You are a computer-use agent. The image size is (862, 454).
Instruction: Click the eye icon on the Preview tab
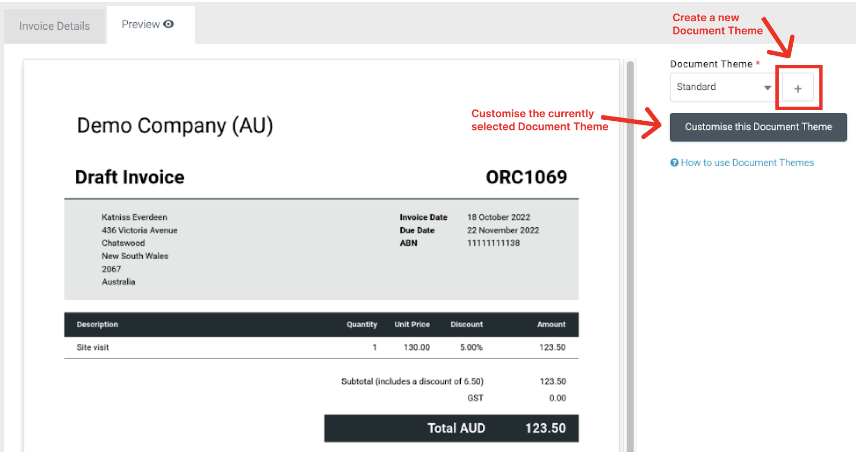169,24
